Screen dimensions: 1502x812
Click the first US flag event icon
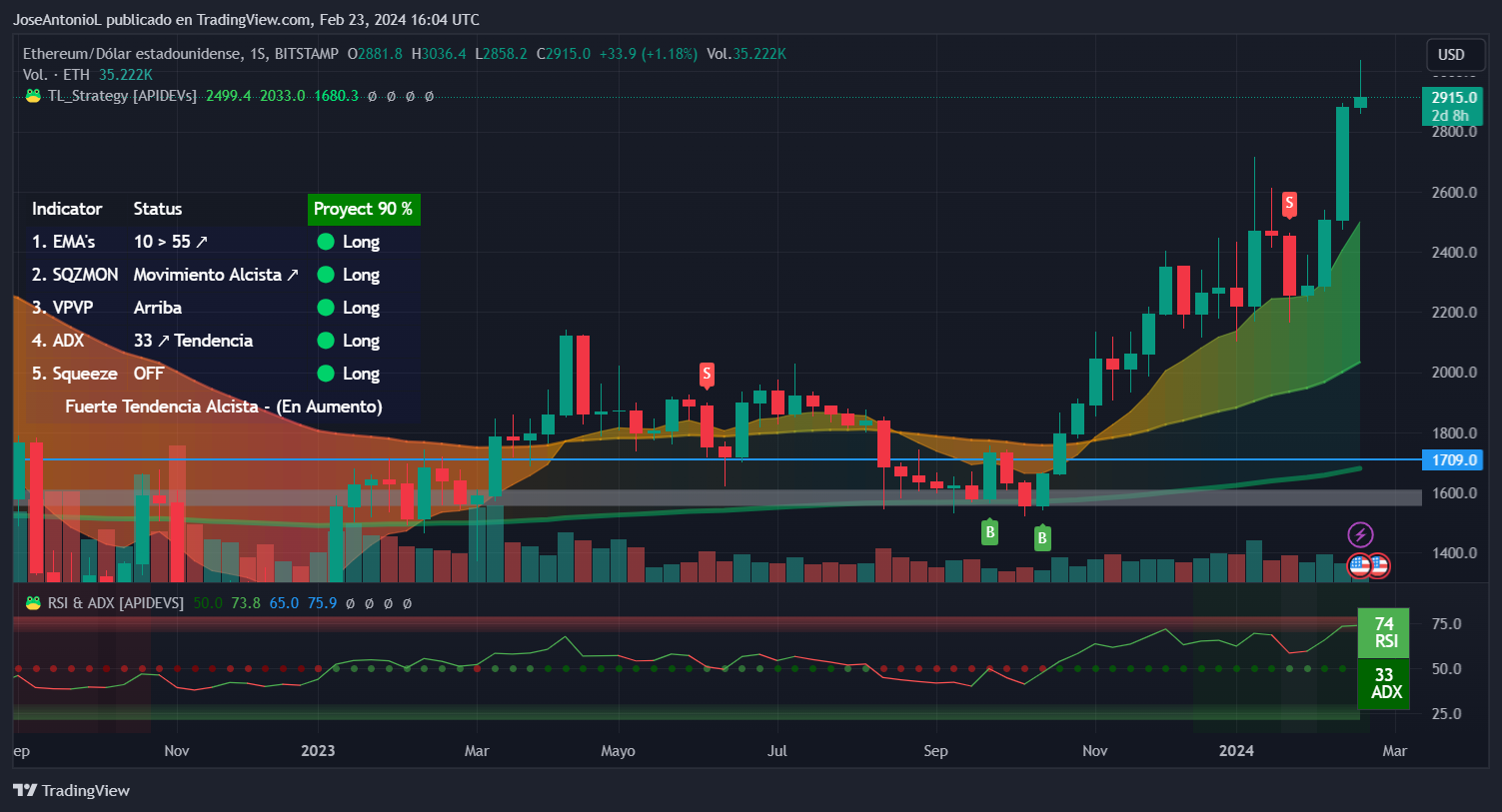pos(1357,565)
